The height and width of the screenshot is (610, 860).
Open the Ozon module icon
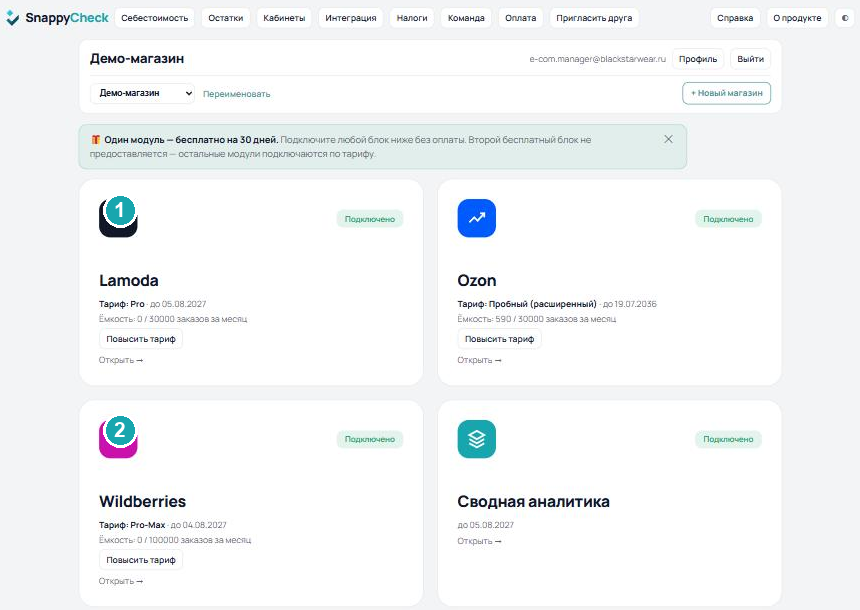[x=477, y=218]
